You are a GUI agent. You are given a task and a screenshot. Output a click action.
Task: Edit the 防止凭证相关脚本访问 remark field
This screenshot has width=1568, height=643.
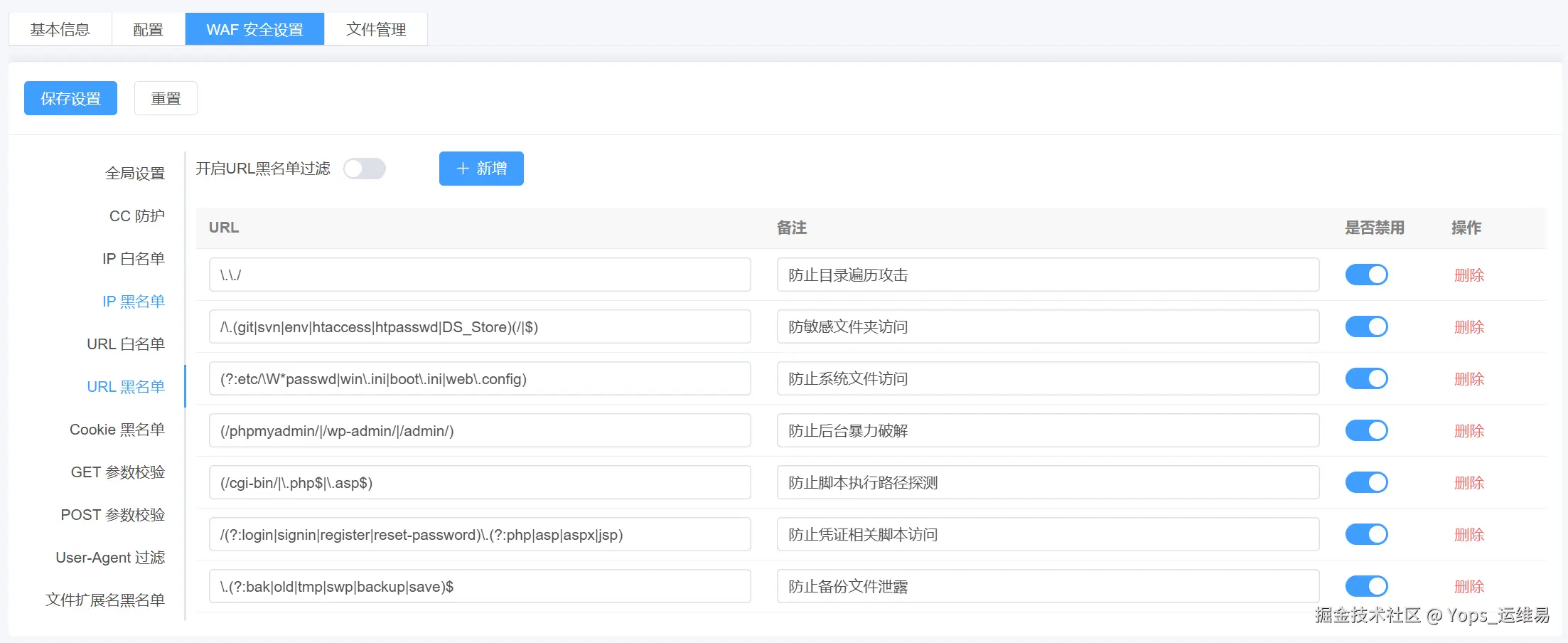(1048, 534)
